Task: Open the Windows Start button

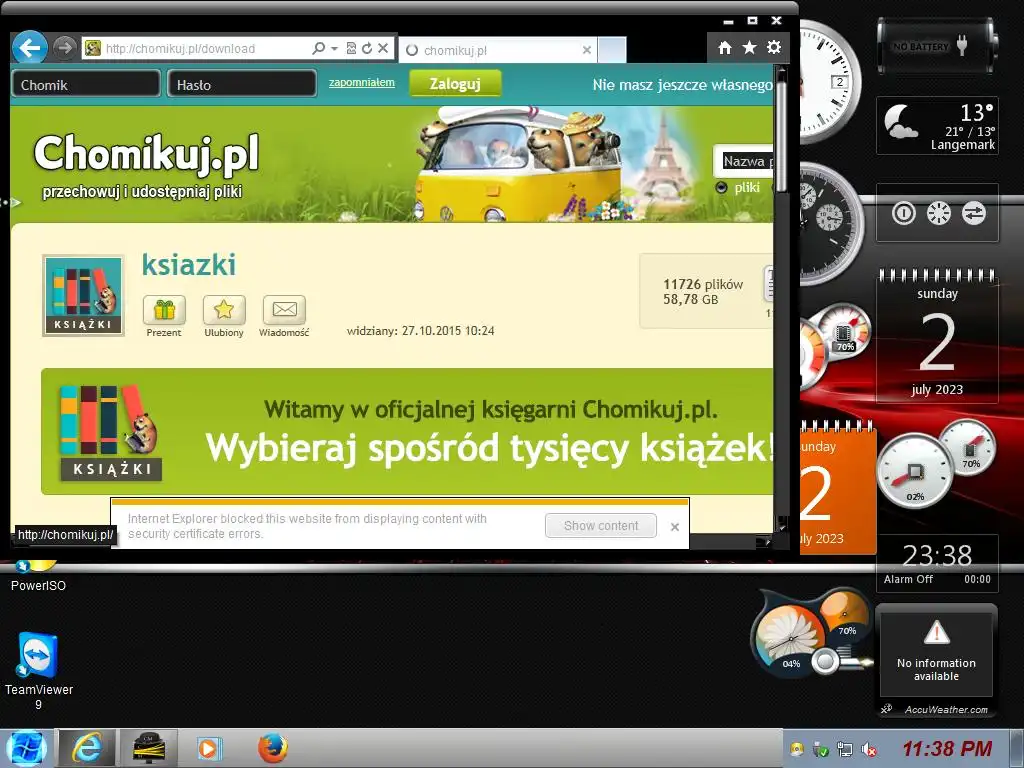Action: [x=25, y=748]
